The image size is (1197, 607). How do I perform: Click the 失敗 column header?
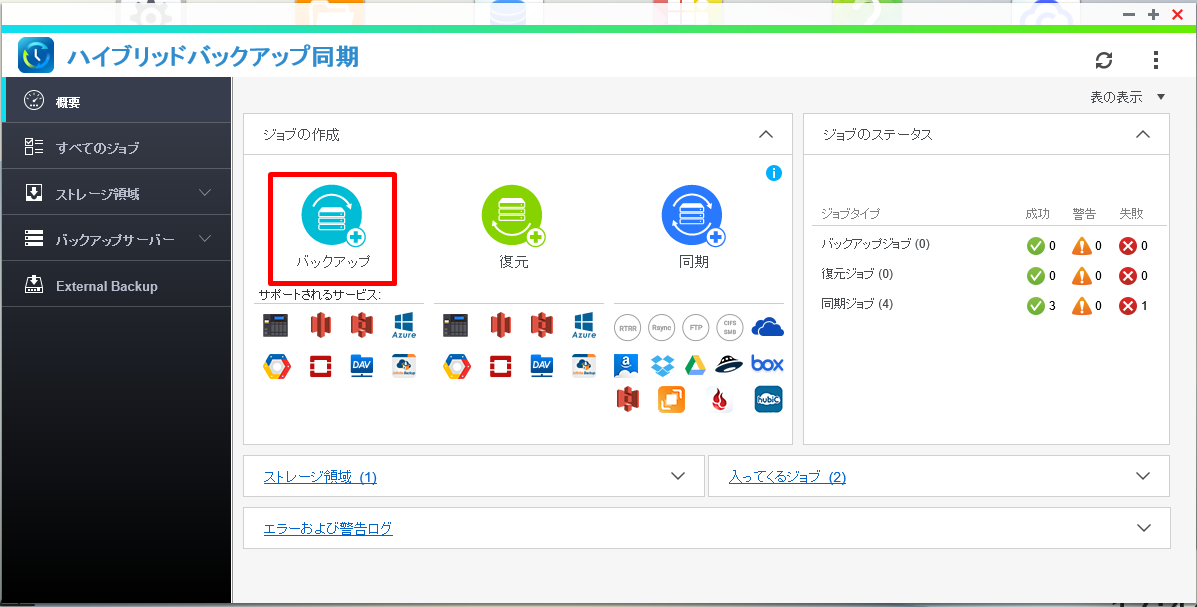(x=1131, y=214)
